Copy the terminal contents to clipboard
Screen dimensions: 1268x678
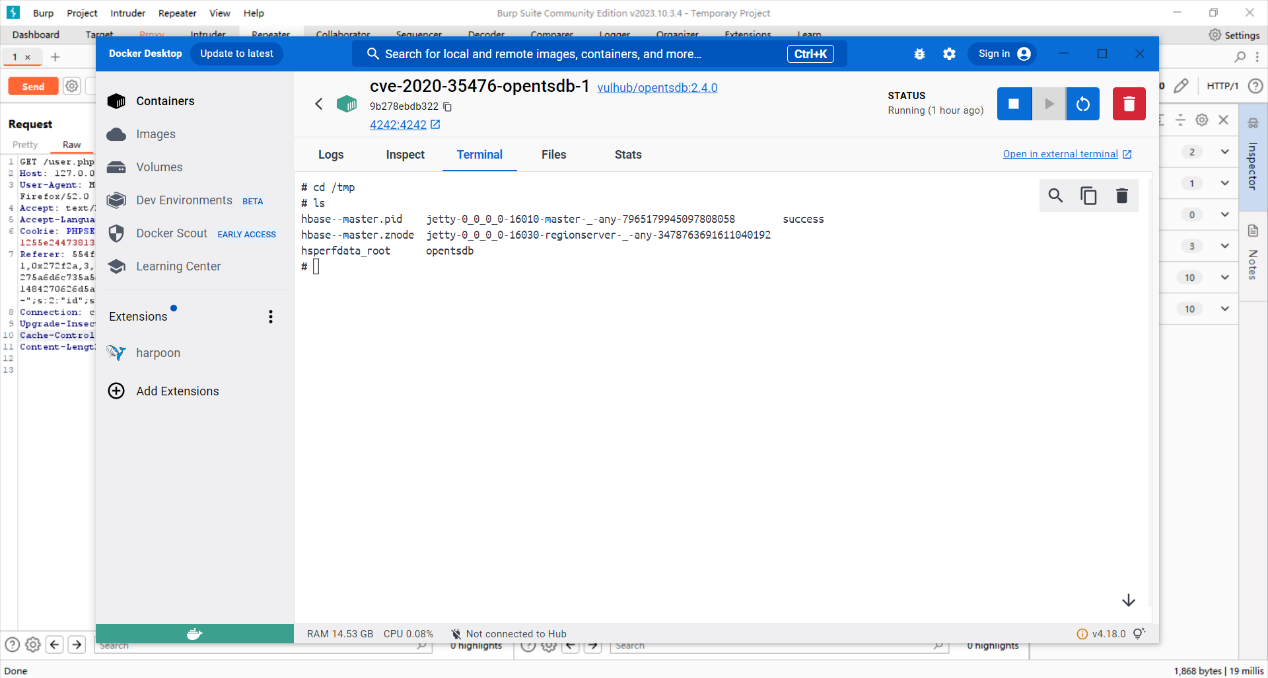pyautogui.click(x=1089, y=196)
